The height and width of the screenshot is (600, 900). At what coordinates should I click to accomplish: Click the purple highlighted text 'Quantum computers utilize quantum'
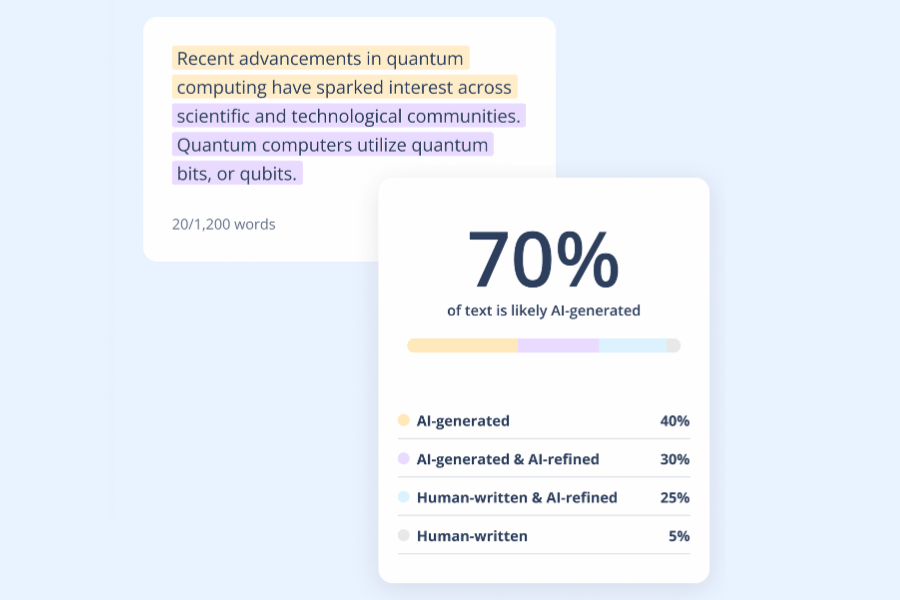pos(333,145)
